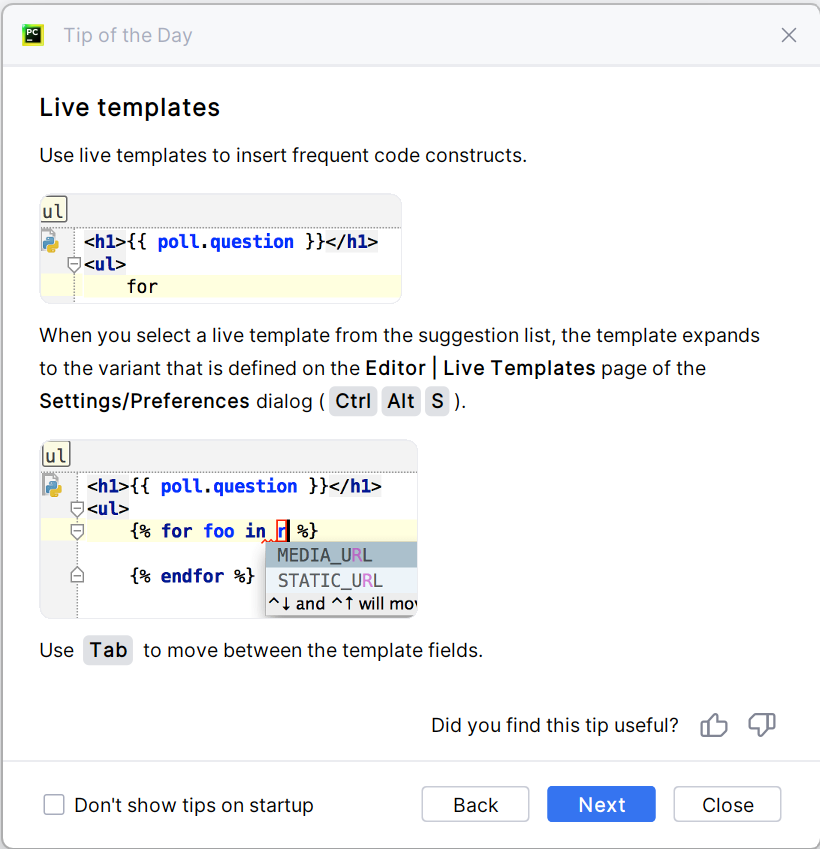Enable Don't show tips on startup checkbox
Viewport: 820px width, 849px height.
54,805
